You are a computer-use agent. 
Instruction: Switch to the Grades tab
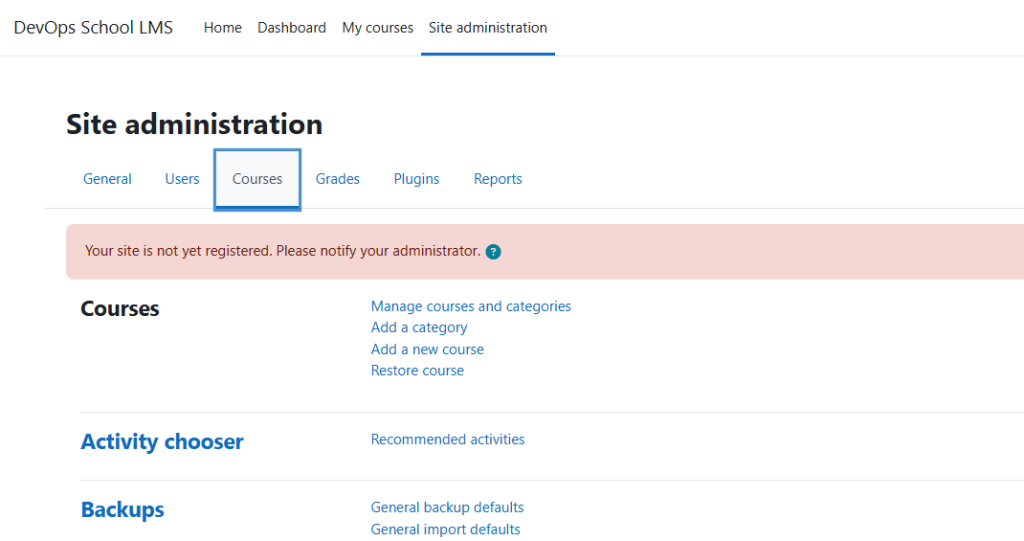[x=338, y=179]
